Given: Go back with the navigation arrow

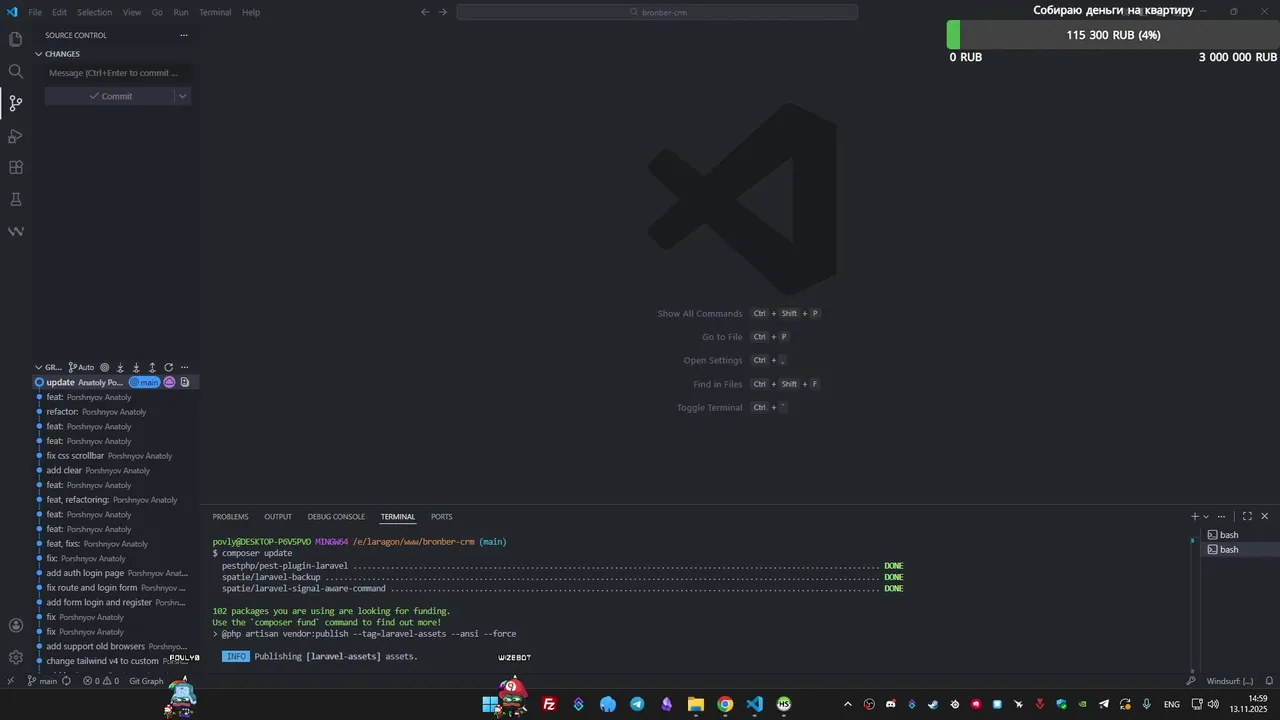Looking at the screenshot, I should coord(425,12).
